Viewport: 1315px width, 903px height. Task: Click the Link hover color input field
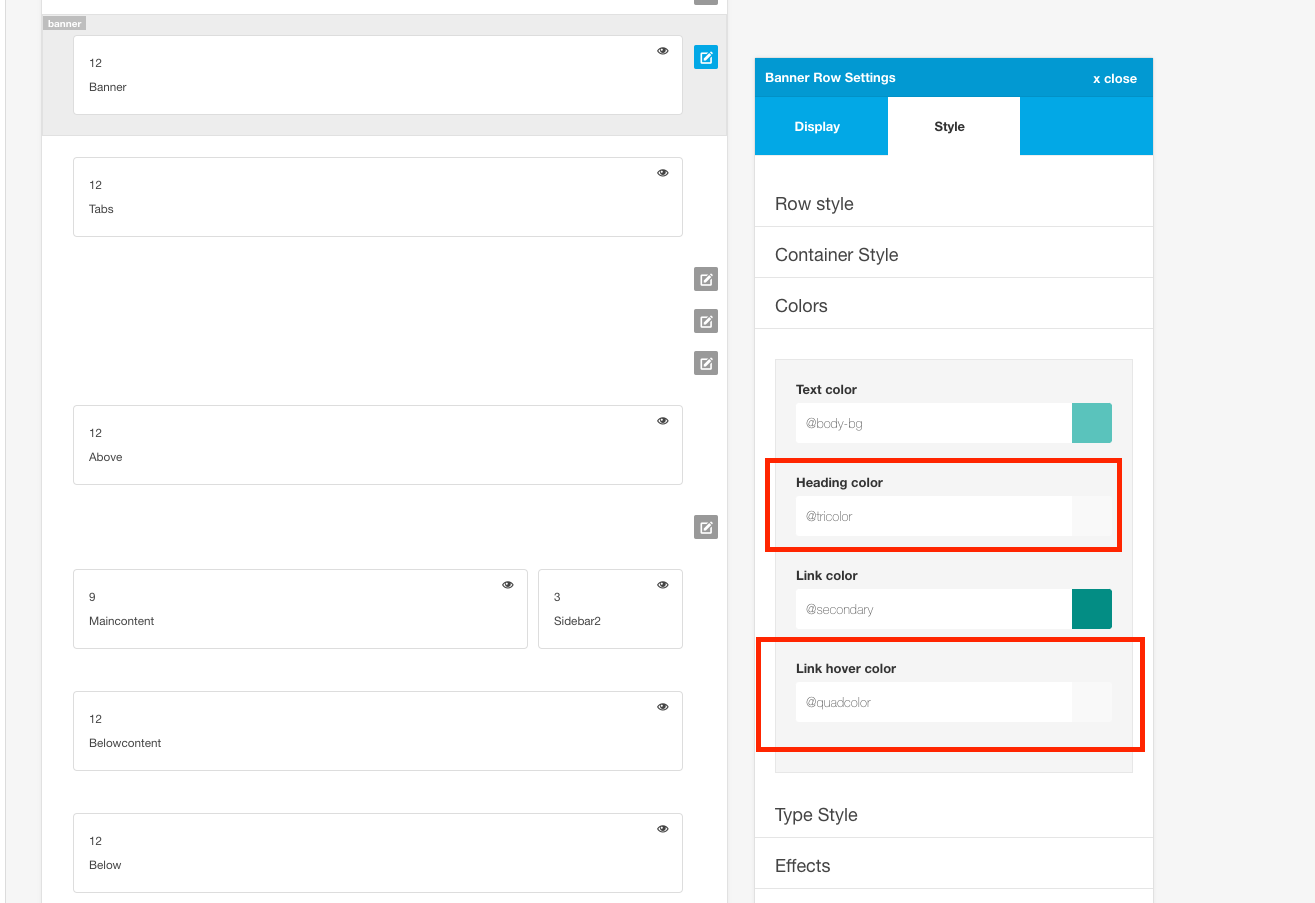(x=933, y=702)
